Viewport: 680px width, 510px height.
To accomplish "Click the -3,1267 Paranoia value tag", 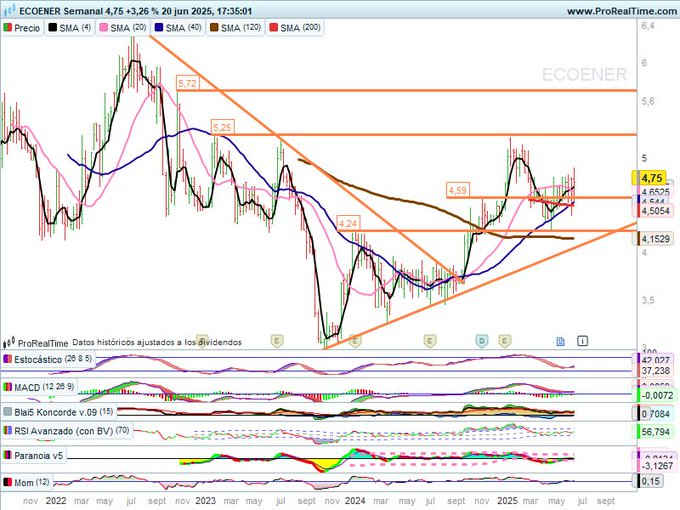I will 655,466.
